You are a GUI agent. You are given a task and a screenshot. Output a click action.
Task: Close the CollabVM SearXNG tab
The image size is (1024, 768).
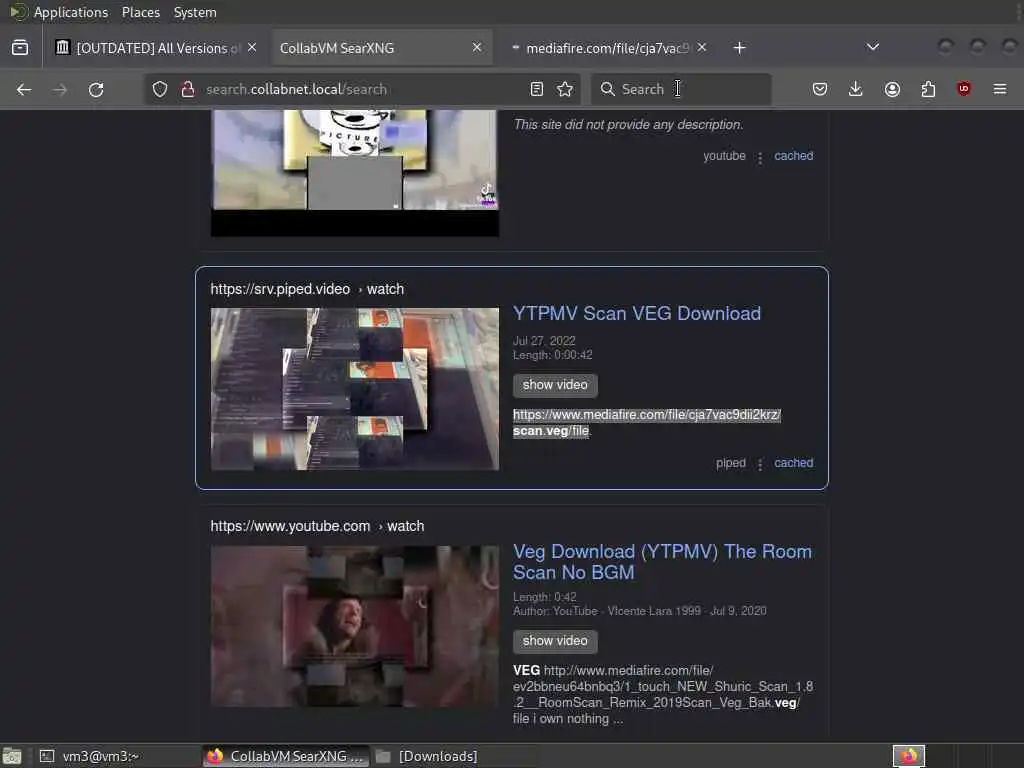coord(477,48)
